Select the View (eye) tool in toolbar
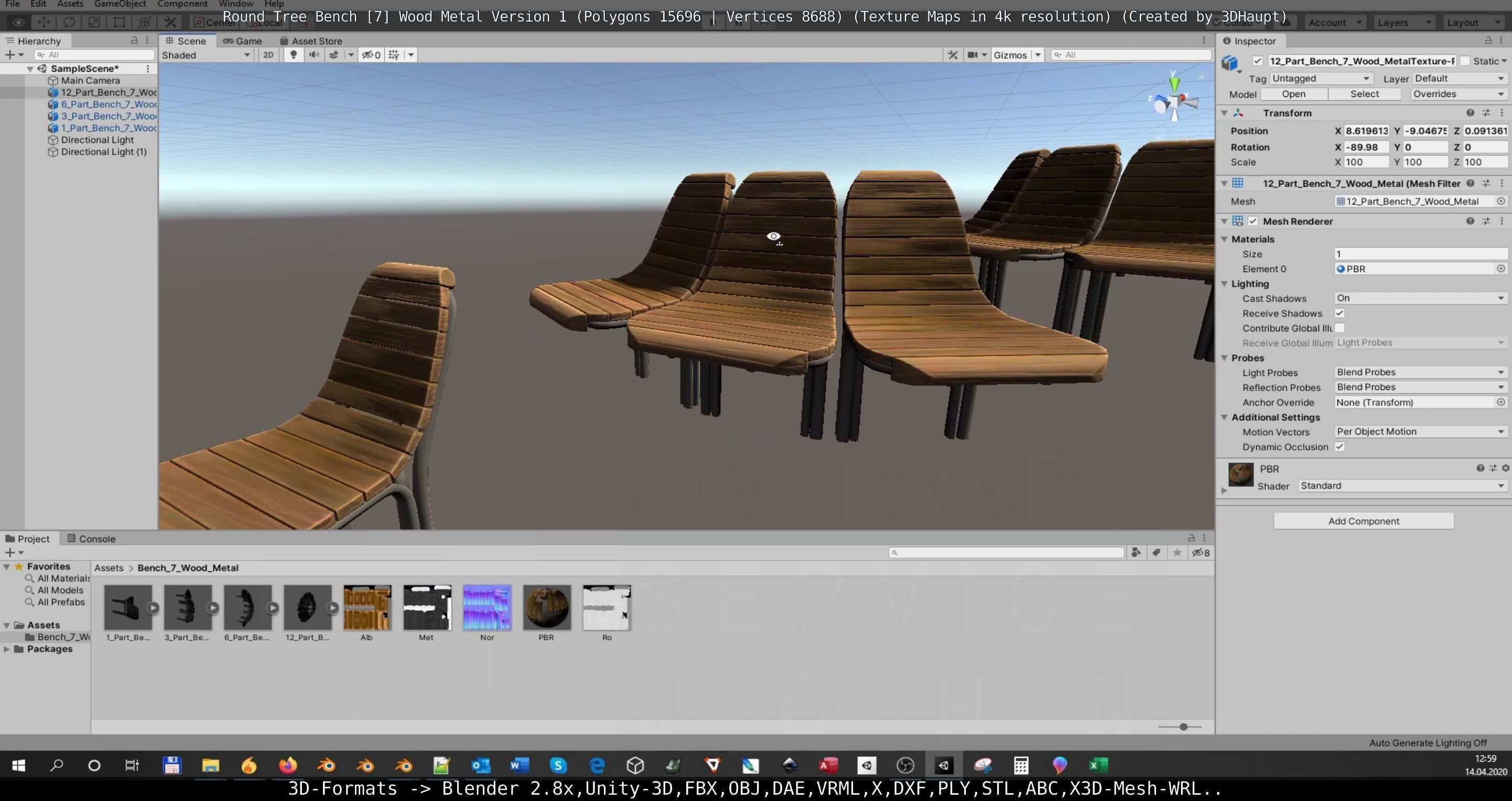1512x801 pixels. click(18, 23)
